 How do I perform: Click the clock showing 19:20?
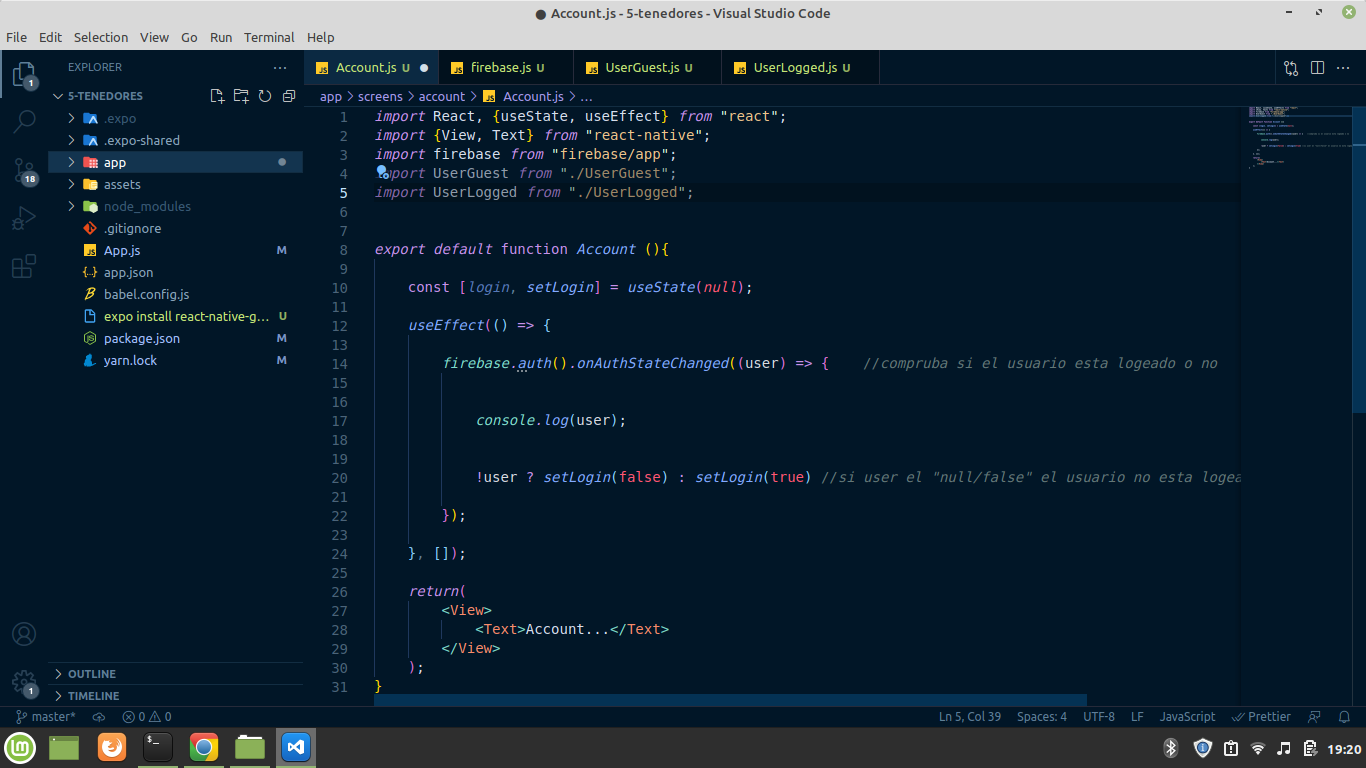point(1344,748)
